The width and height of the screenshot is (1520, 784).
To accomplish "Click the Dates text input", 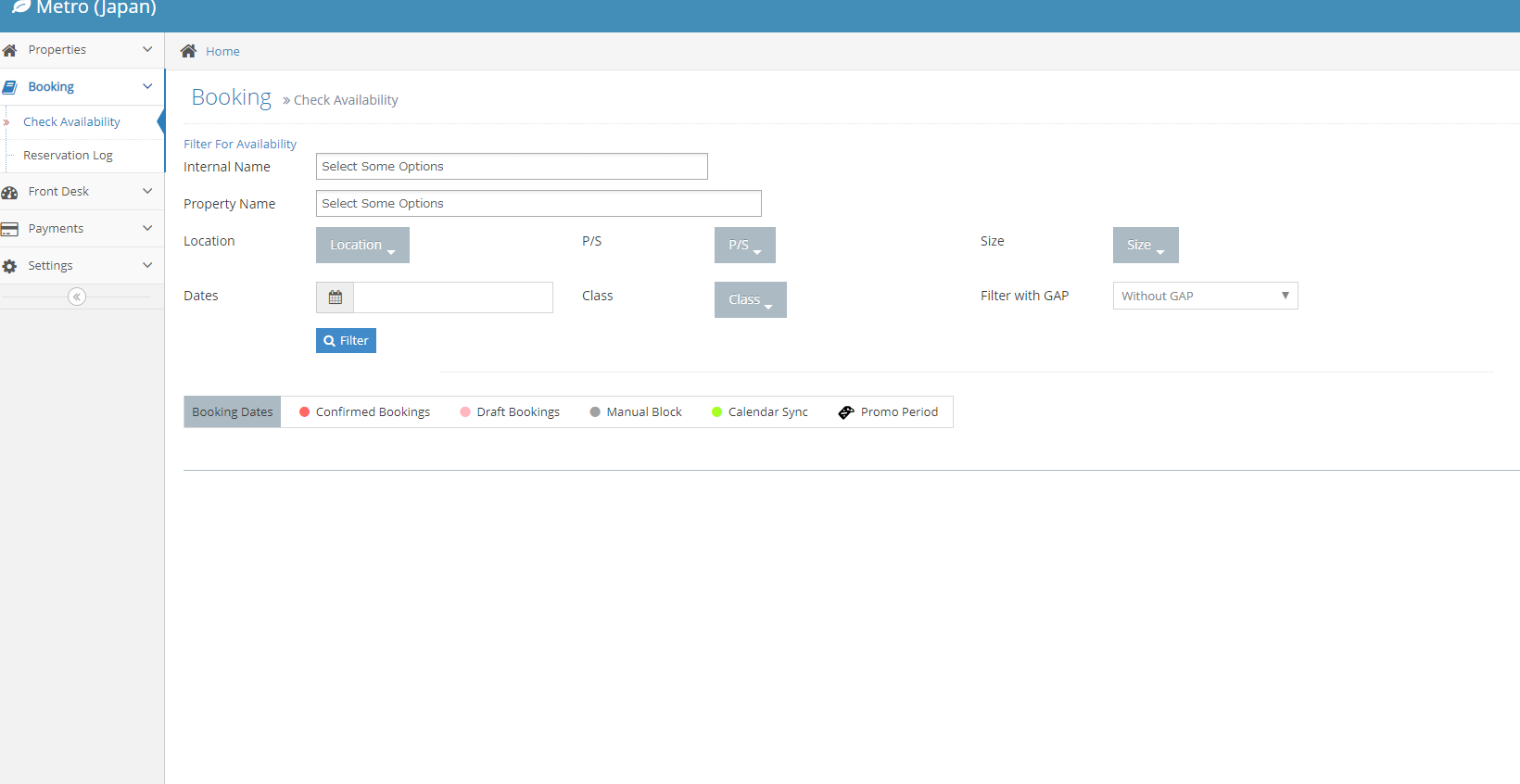I will (x=453, y=297).
